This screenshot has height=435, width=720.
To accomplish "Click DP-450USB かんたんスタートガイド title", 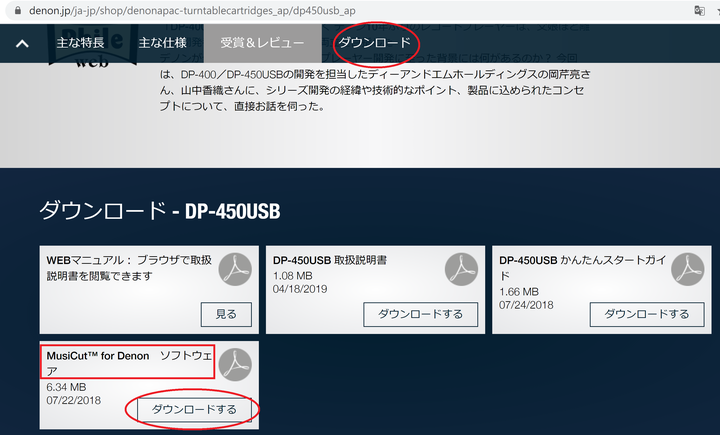I will [x=582, y=268].
